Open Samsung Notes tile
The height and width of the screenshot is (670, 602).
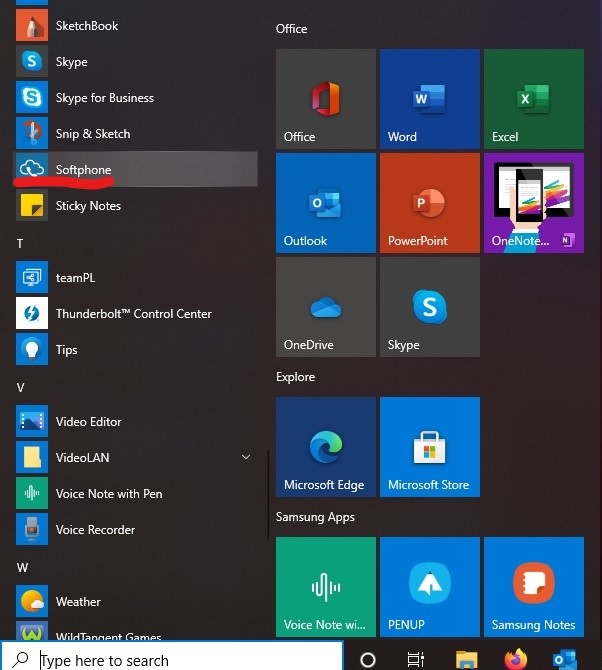(x=534, y=587)
